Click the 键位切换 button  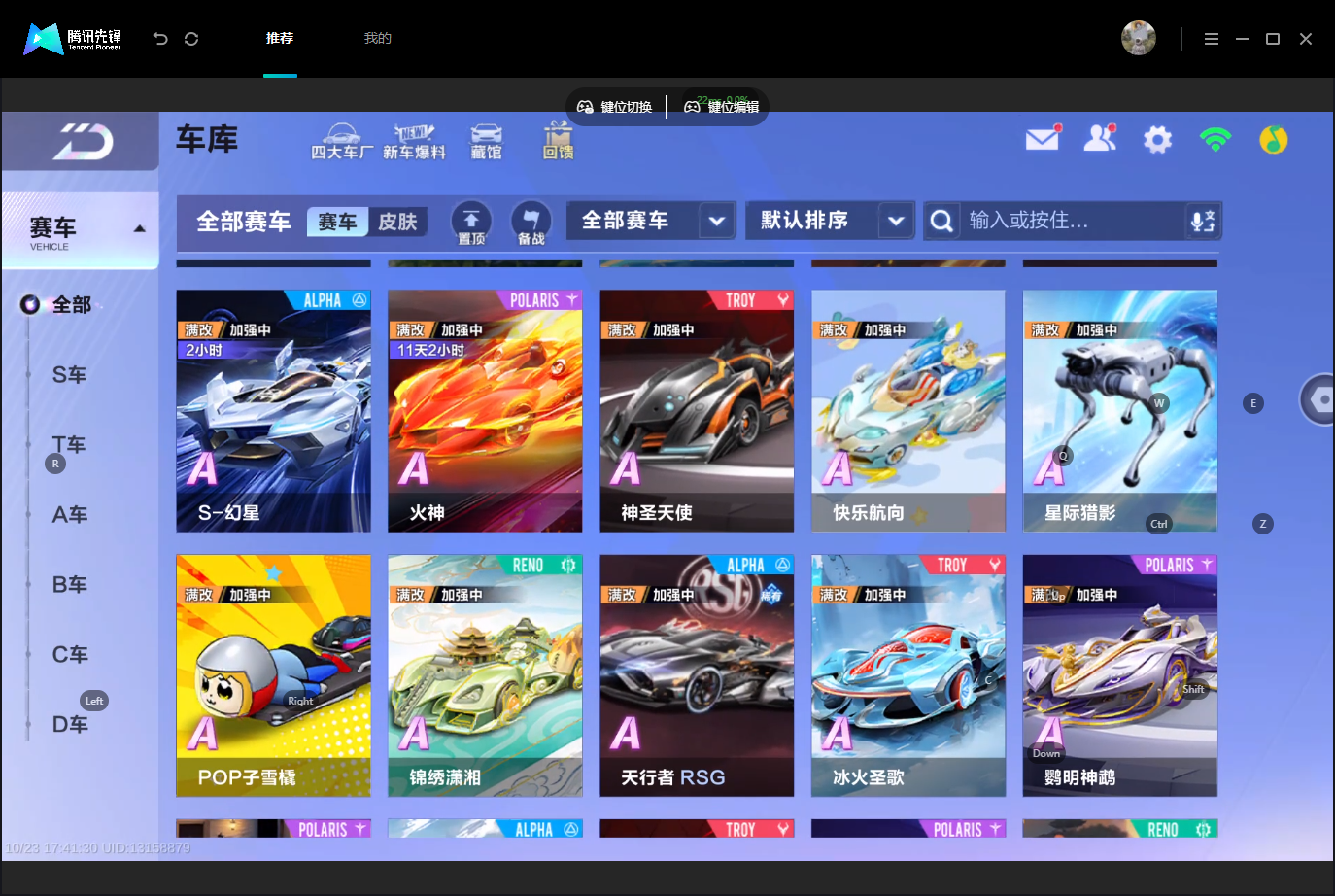615,107
